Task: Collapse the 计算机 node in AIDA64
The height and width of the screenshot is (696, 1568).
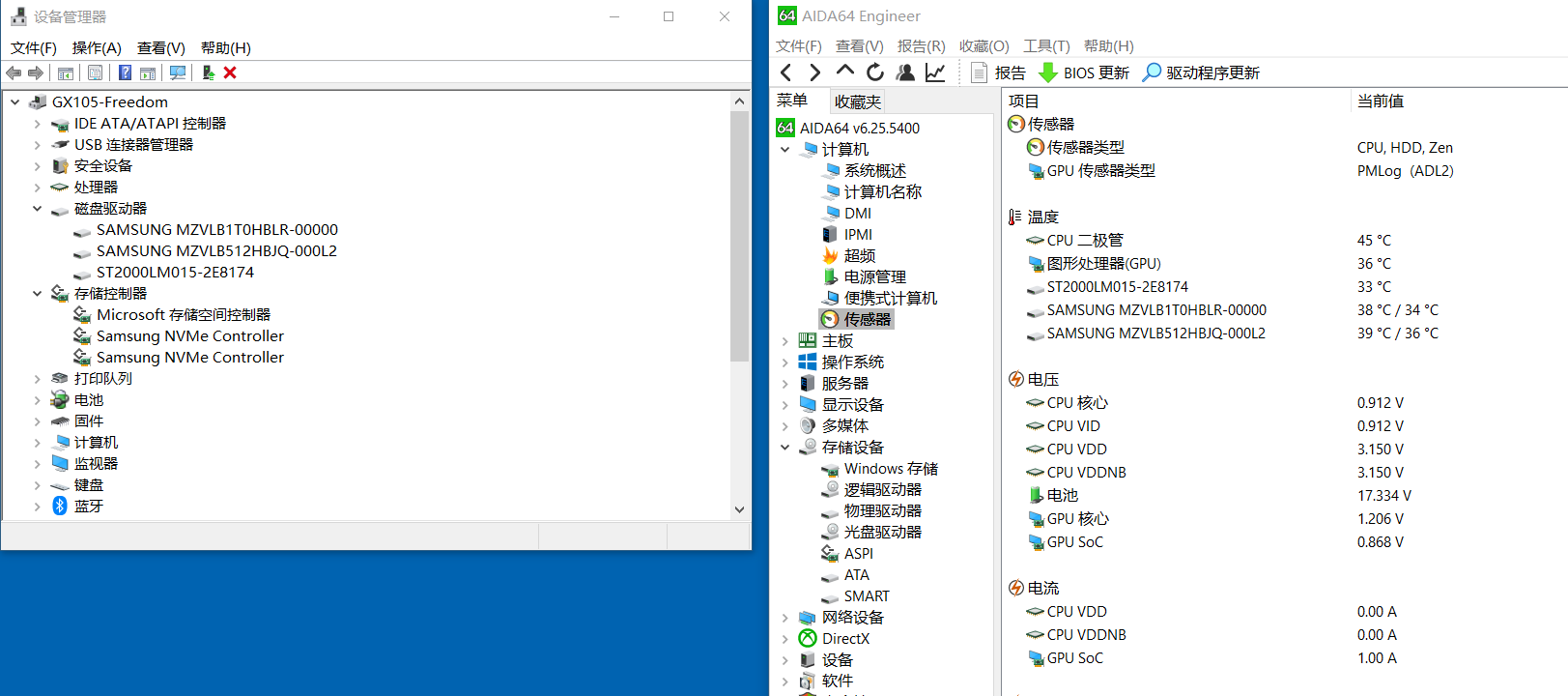Action: [x=785, y=149]
